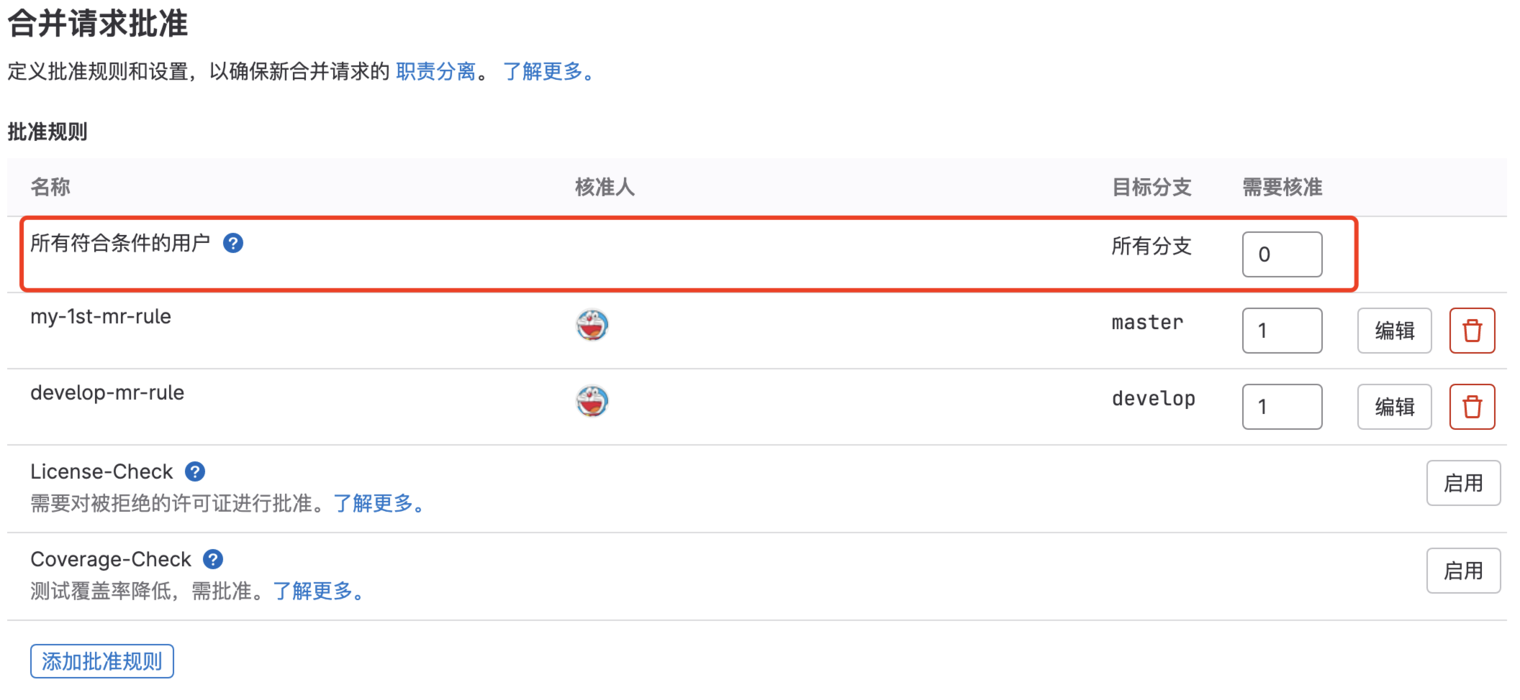Click approver avatar for develop-mr-rule
This screenshot has width=1520, height=700.
(x=593, y=401)
